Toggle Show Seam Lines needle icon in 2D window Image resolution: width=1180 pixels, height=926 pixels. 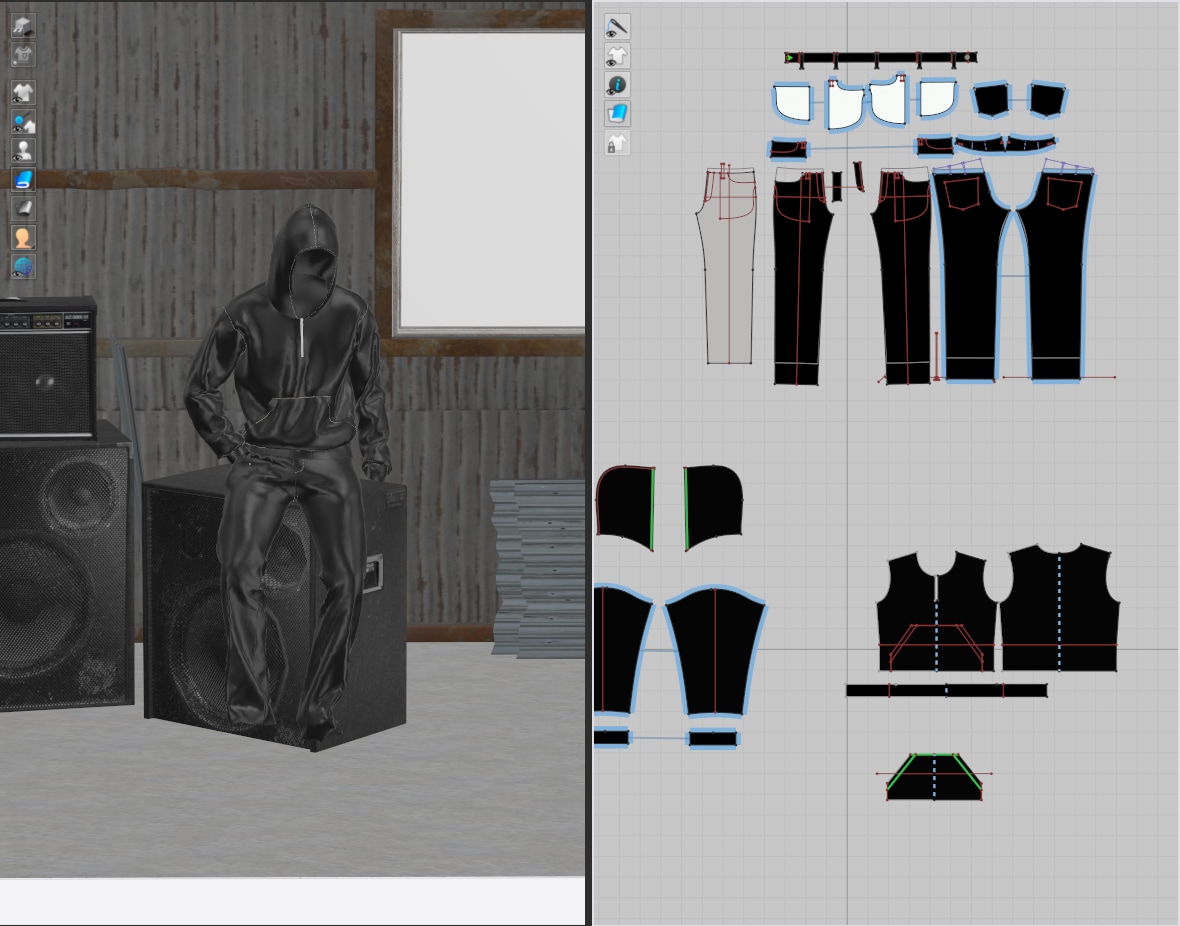tap(617, 26)
